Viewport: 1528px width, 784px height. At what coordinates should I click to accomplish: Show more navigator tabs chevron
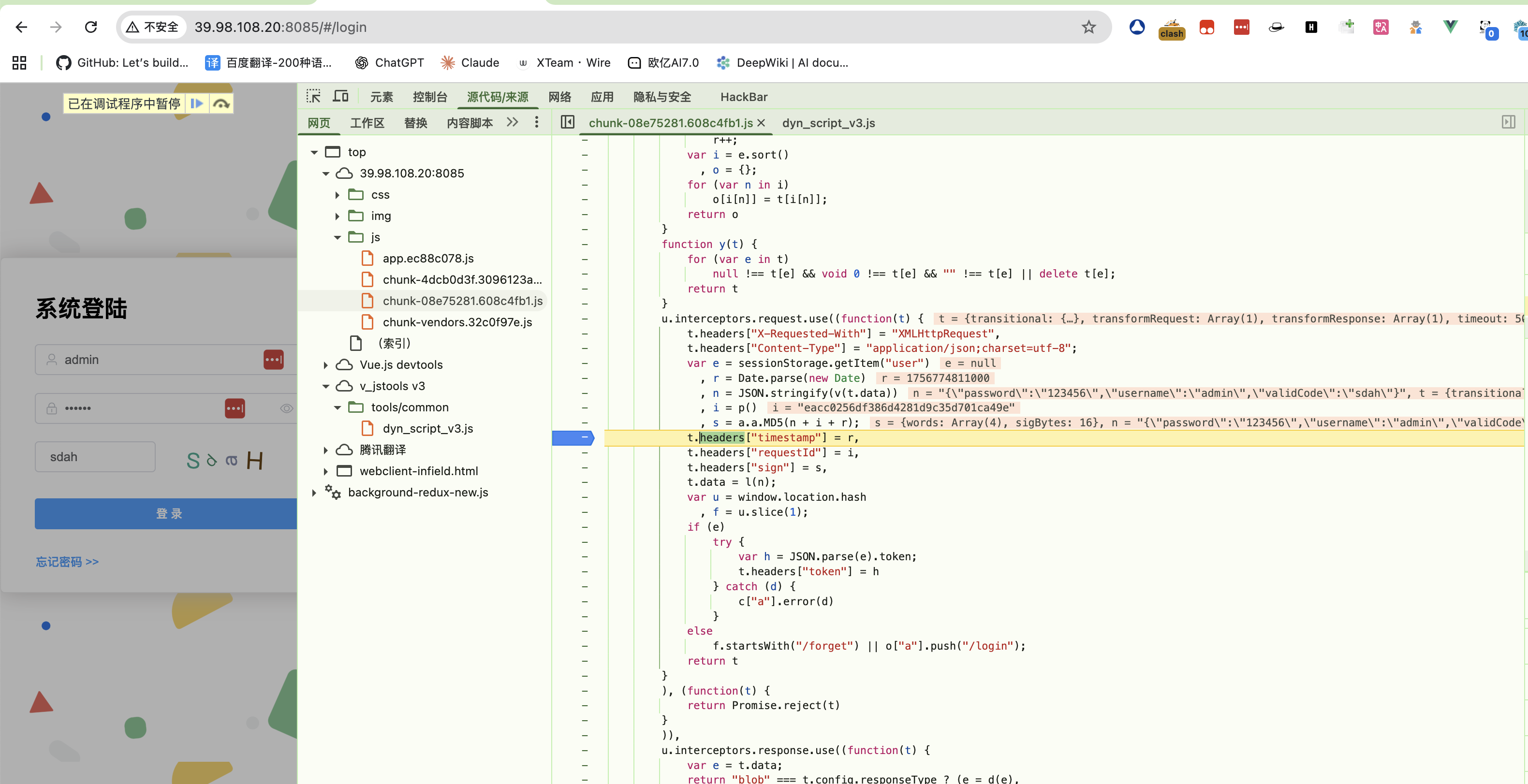(513, 122)
